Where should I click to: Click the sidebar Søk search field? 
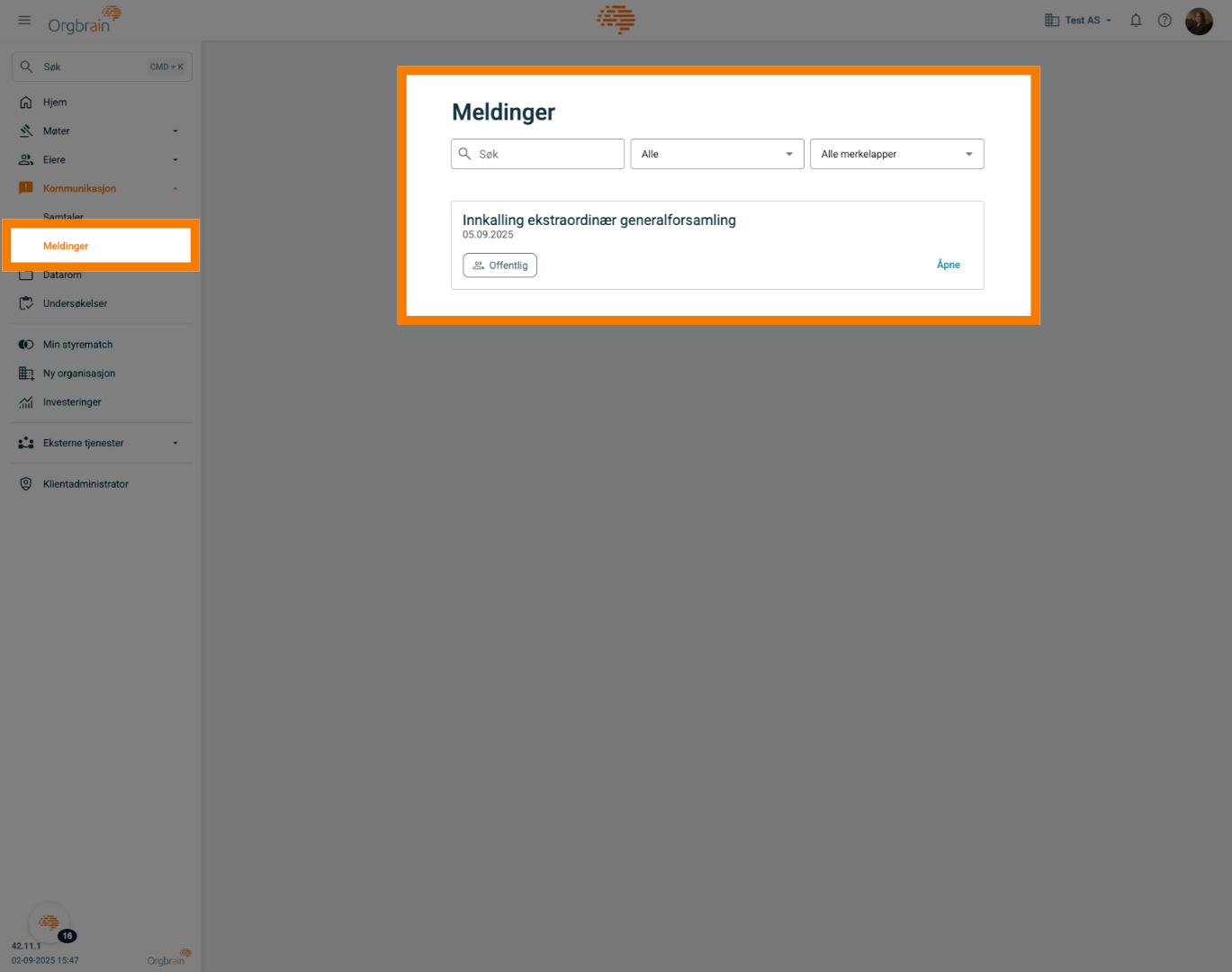tap(102, 67)
